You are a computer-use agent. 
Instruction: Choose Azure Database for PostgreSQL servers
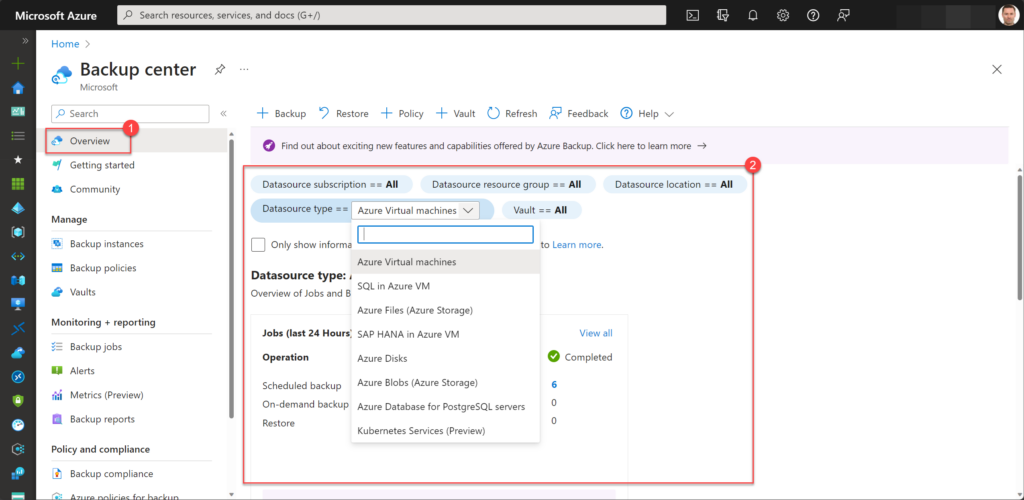[445, 407]
